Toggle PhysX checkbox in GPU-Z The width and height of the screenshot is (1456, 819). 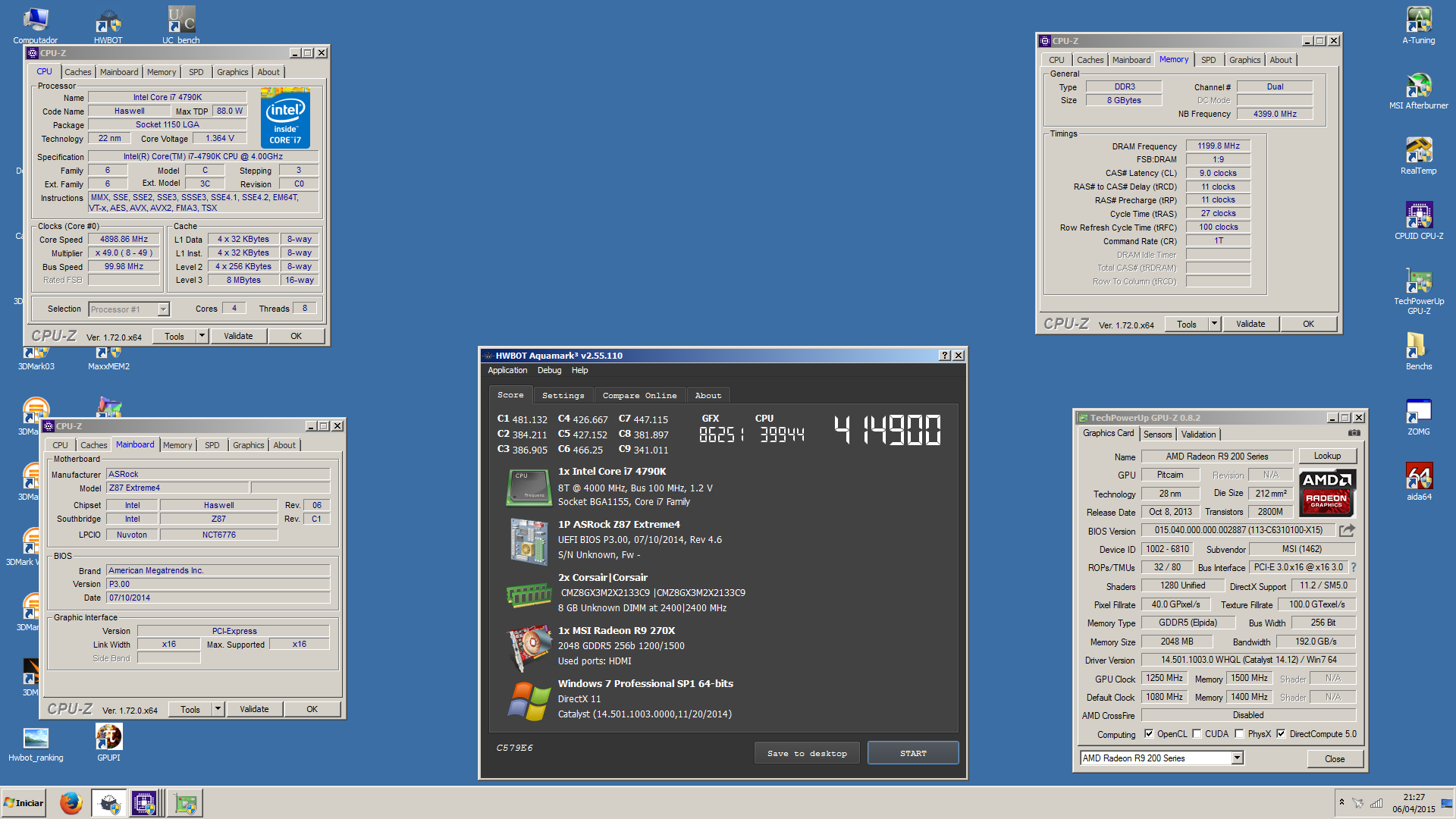click(x=1239, y=734)
